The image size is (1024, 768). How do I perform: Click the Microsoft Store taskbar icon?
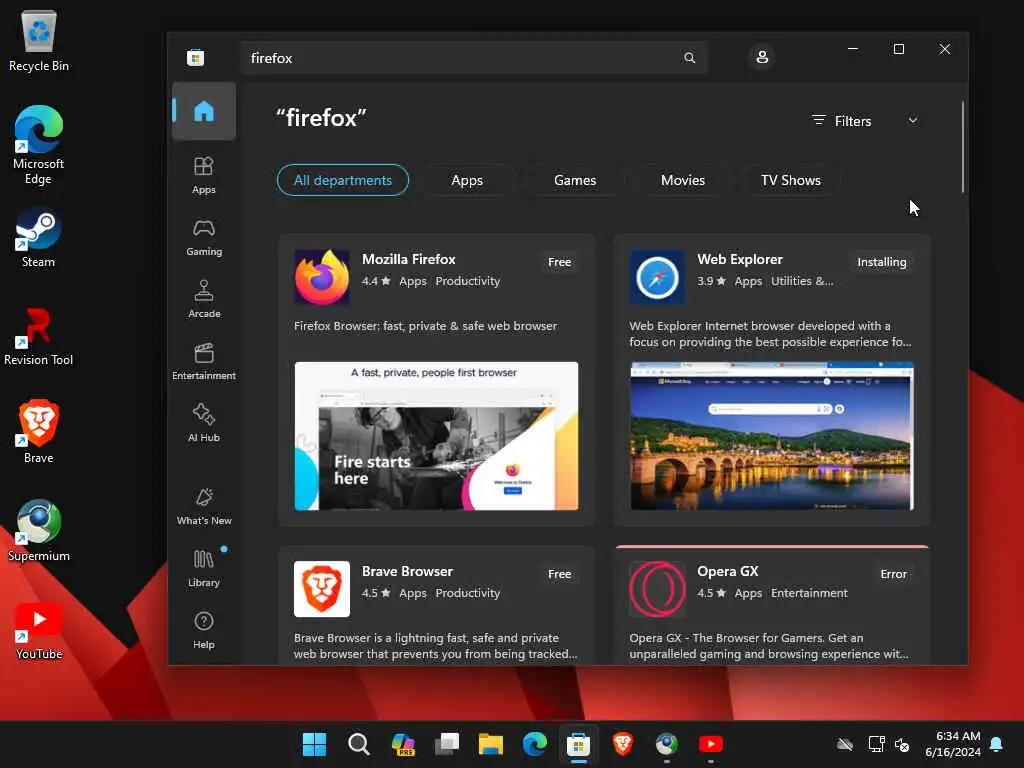pyautogui.click(x=578, y=744)
